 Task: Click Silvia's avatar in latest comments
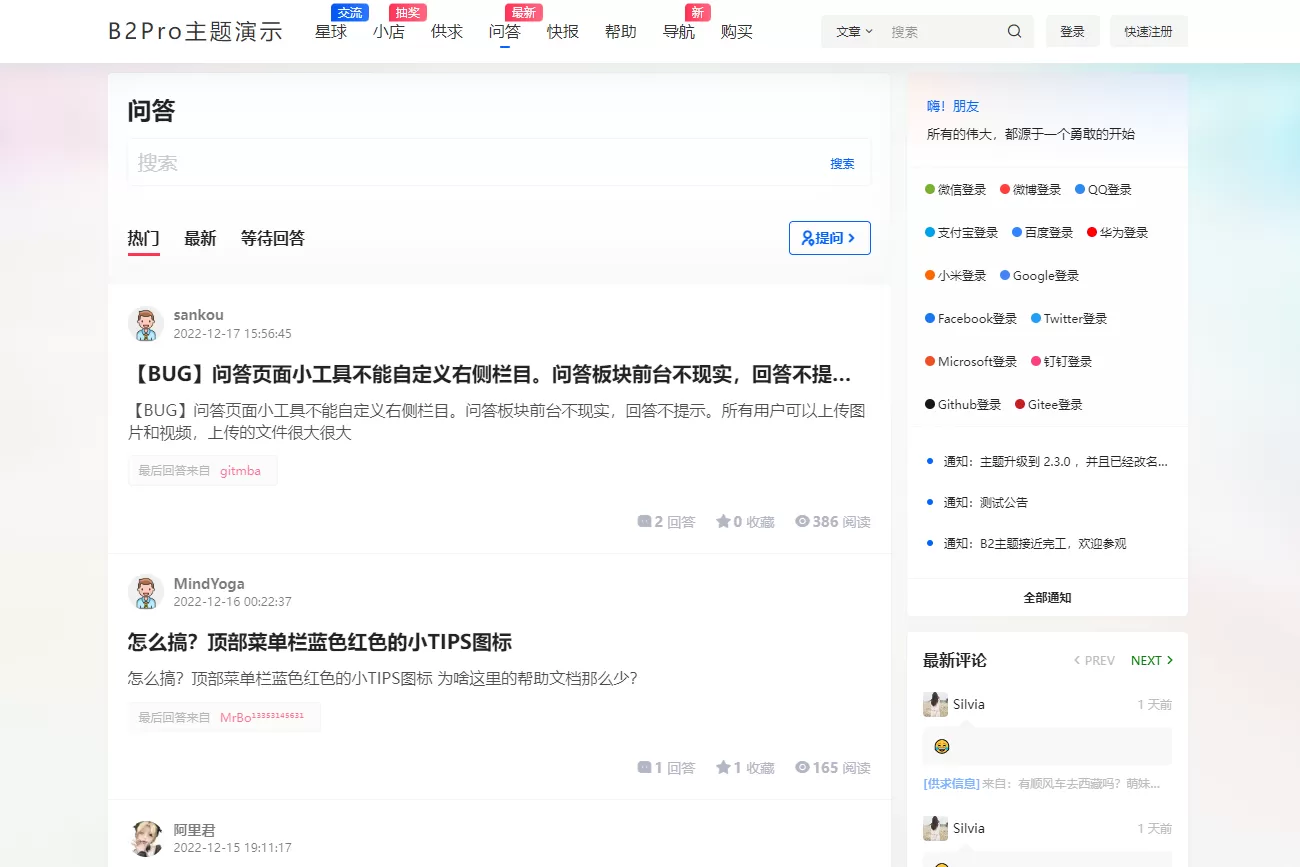tap(935, 704)
